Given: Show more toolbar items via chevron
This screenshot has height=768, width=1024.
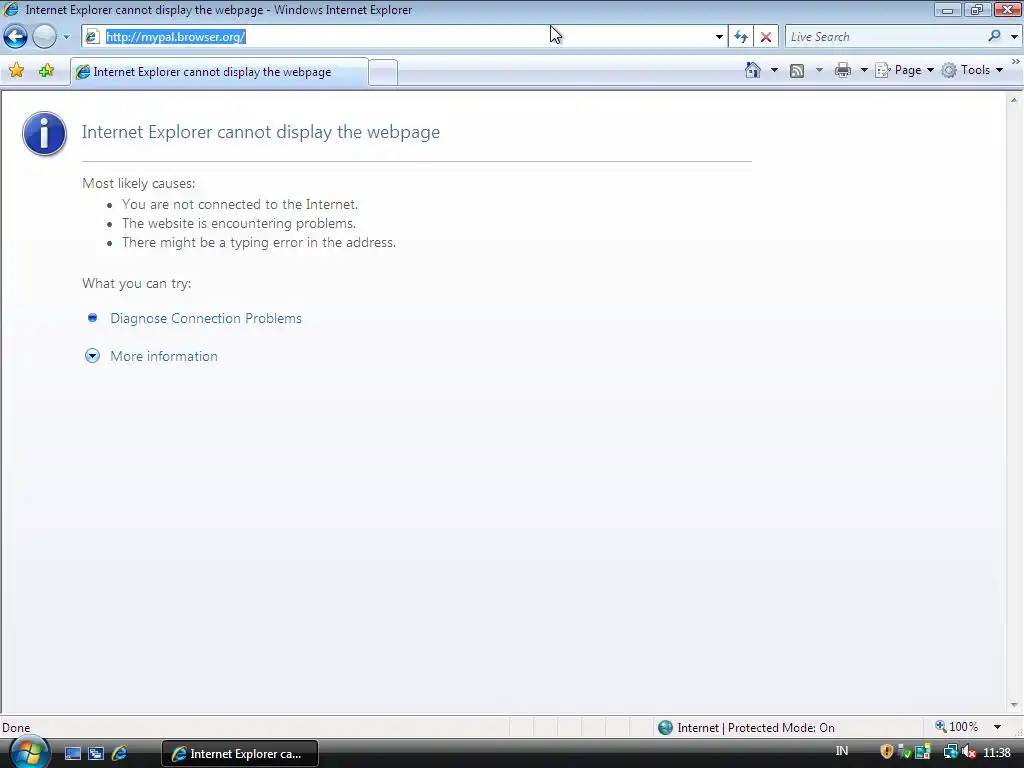Looking at the screenshot, I should pyautogui.click(x=1016, y=61).
